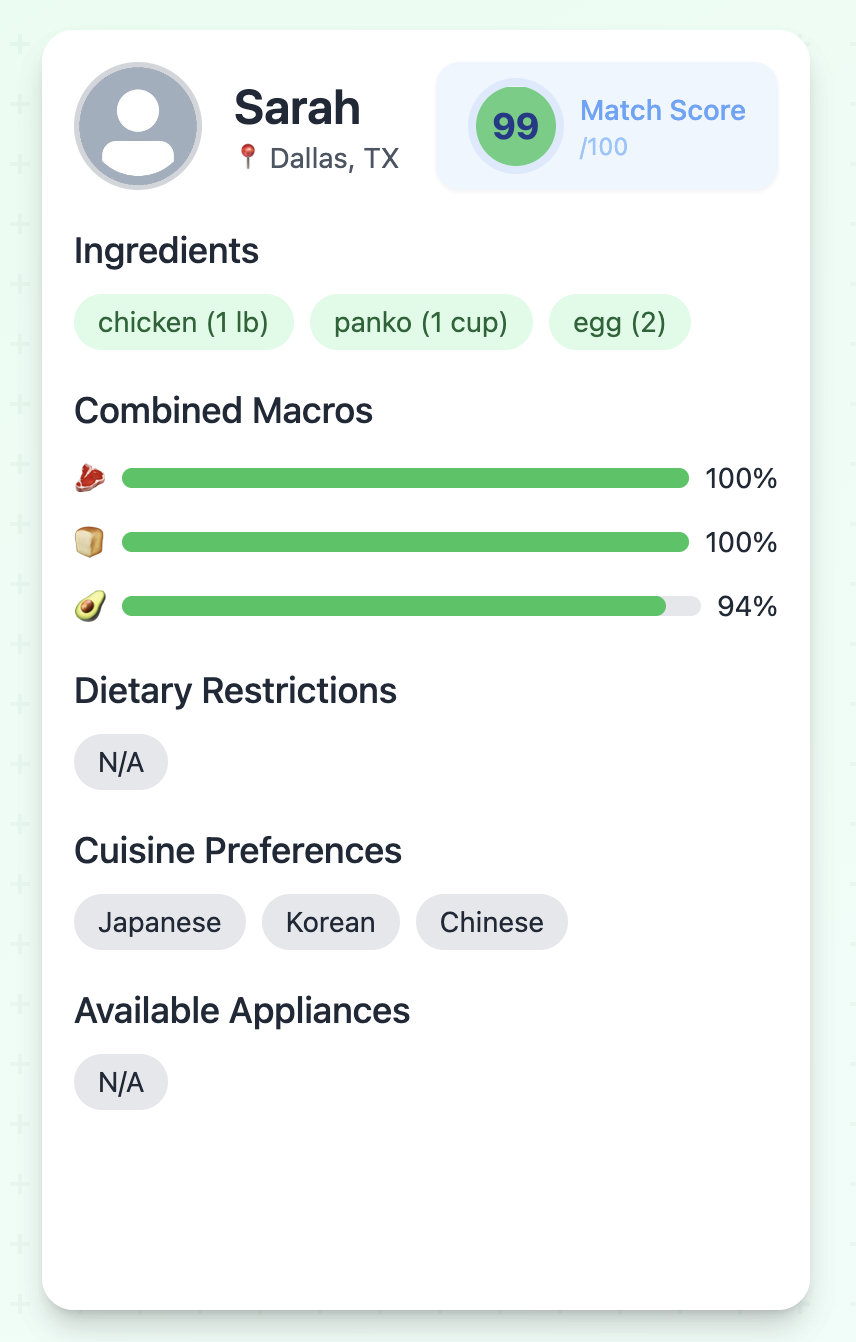Choose the Korean cuisine tag

tap(331, 922)
